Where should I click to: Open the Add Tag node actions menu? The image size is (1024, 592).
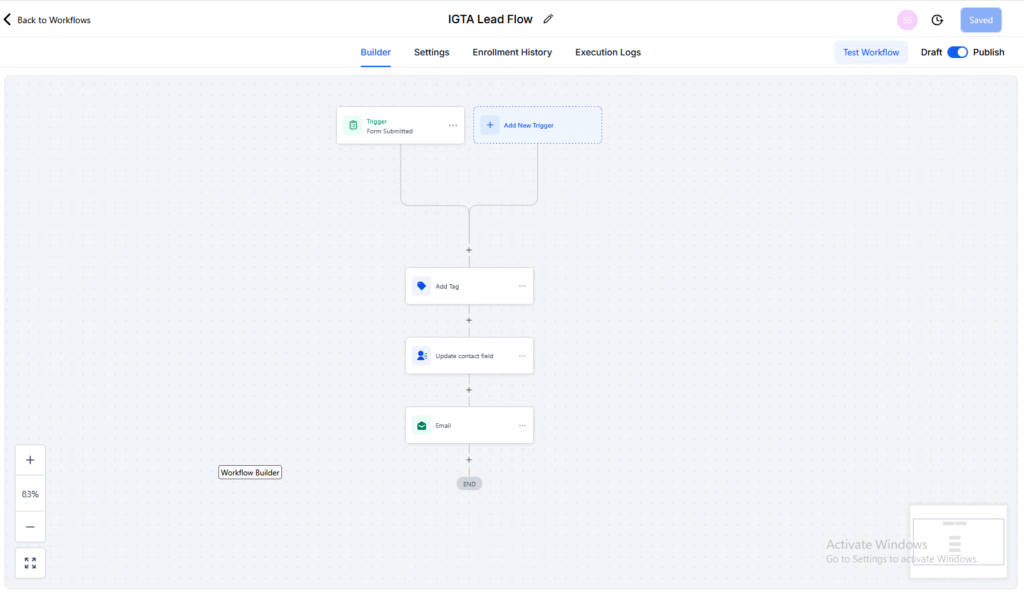click(522, 285)
